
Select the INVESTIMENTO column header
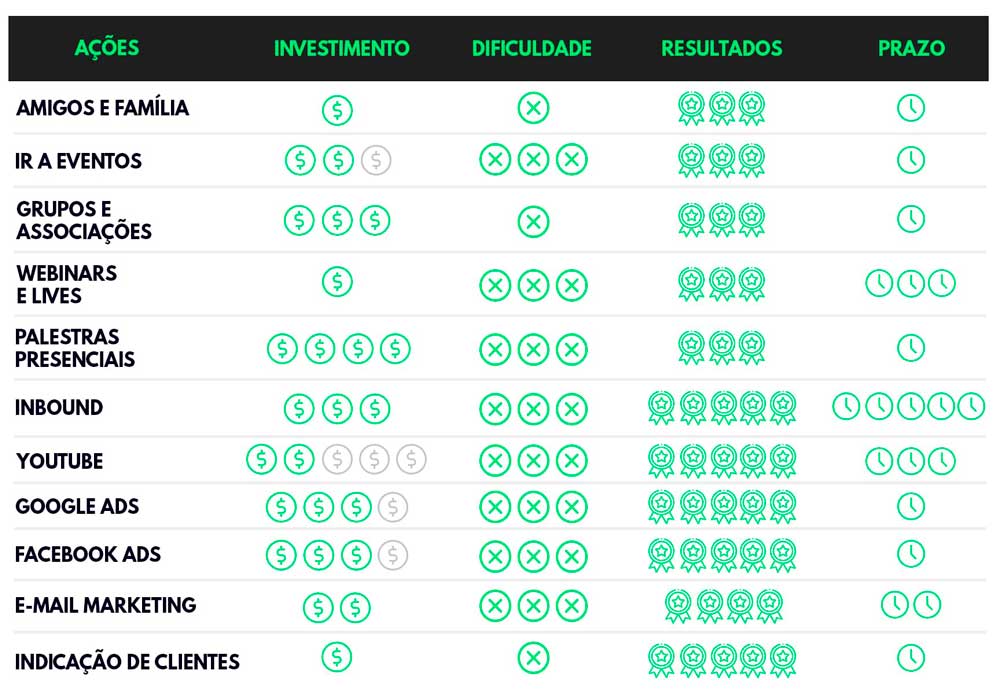(x=341, y=48)
